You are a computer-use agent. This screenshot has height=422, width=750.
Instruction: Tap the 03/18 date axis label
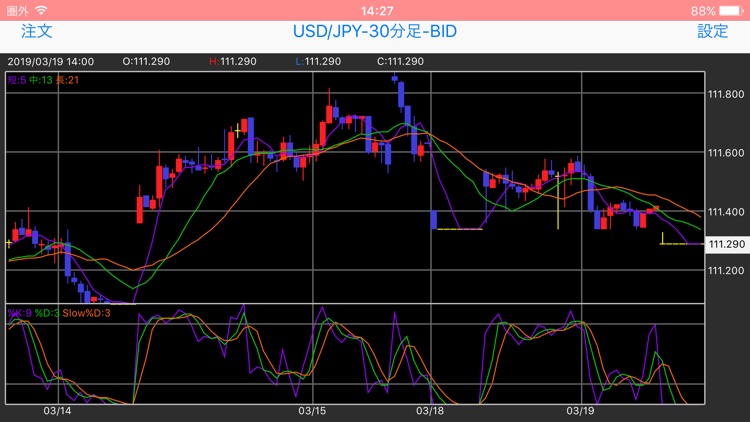pyautogui.click(x=430, y=411)
